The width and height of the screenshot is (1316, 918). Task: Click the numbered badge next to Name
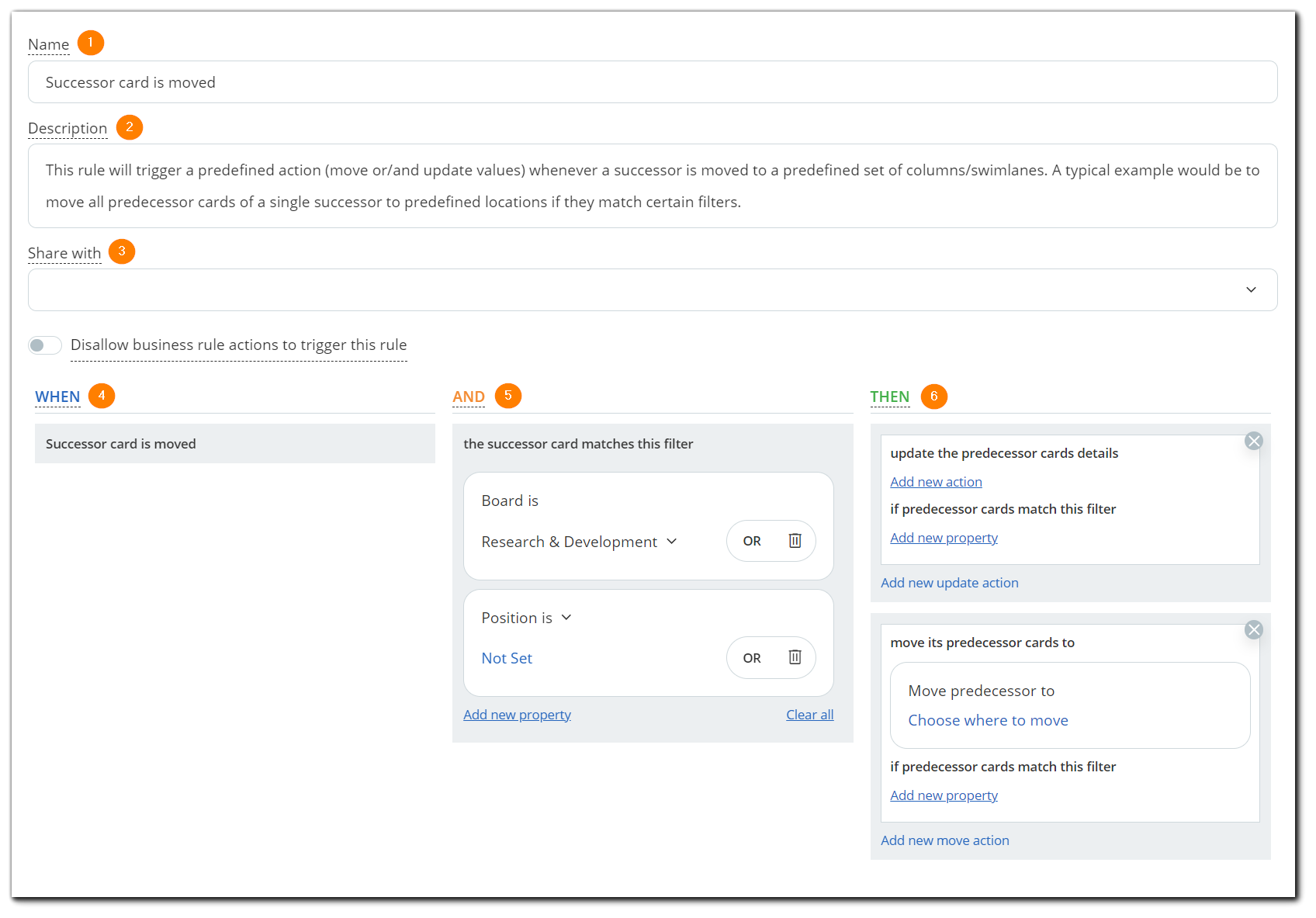(90, 43)
